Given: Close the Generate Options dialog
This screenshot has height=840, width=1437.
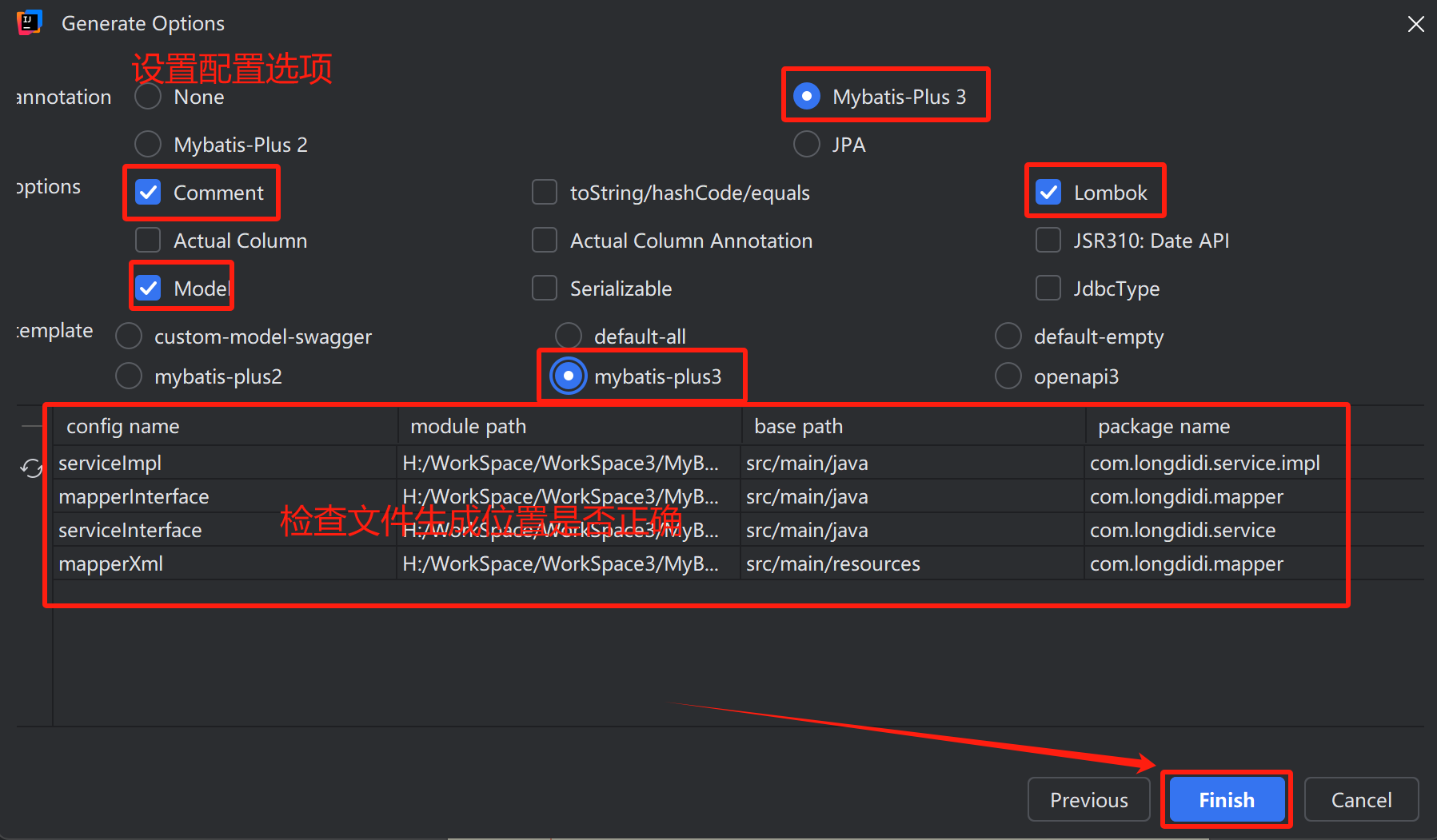Looking at the screenshot, I should pos(1415,24).
